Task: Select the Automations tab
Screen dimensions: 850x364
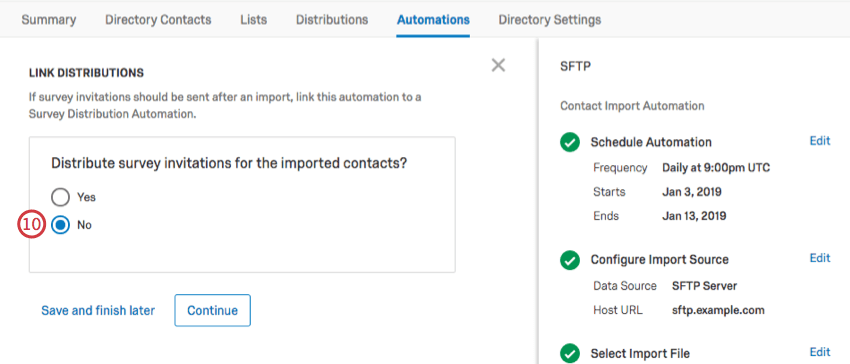Action: click(x=433, y=20)
